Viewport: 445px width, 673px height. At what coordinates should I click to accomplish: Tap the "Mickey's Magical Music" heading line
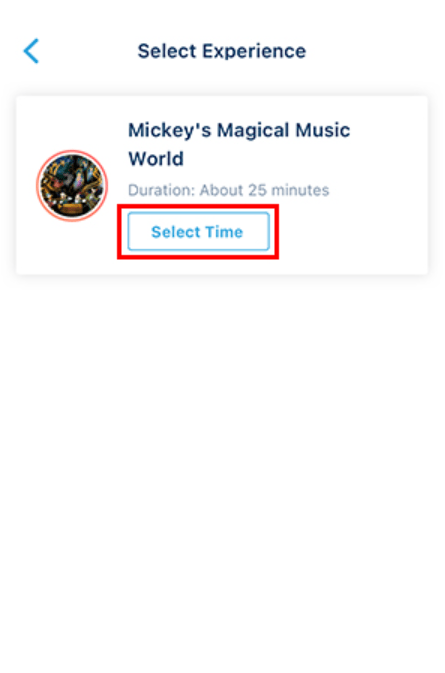pyautogui.click(x=239, y=130)
